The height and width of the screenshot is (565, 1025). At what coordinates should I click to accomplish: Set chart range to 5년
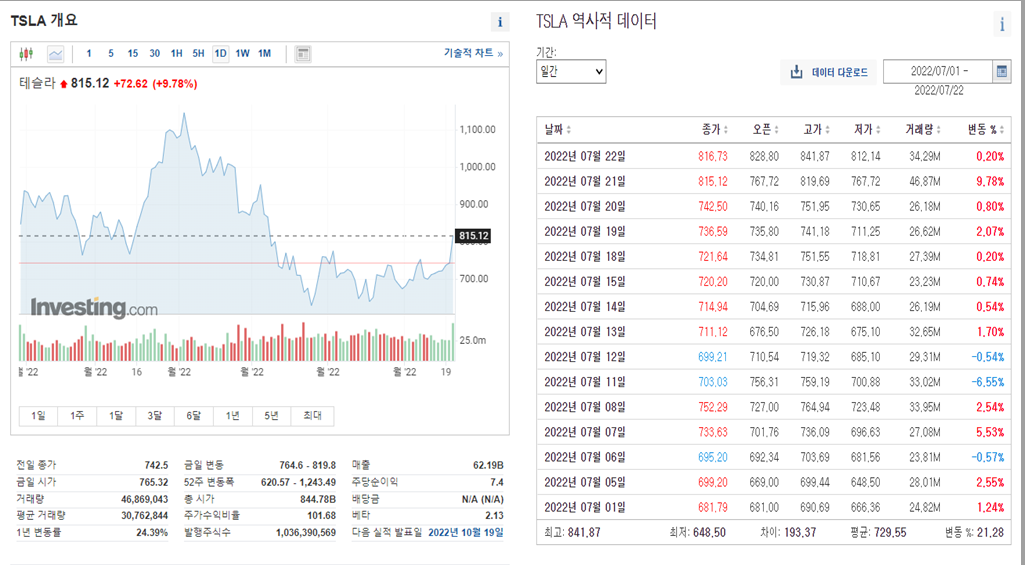pyautogui.click(x=271, y=416)
